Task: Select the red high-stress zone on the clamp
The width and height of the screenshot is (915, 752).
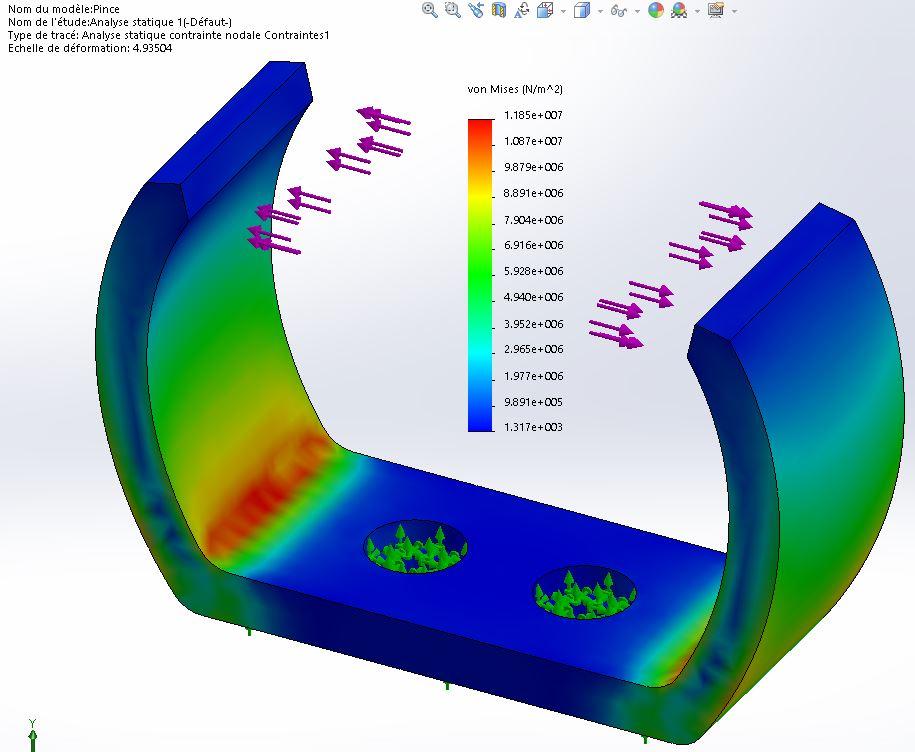Action: 266,493
